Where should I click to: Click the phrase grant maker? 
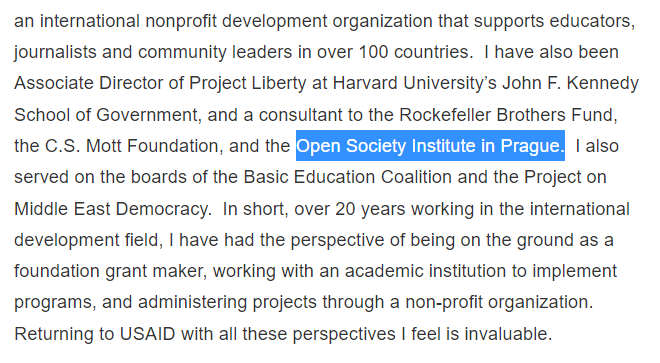pos(156,271)
